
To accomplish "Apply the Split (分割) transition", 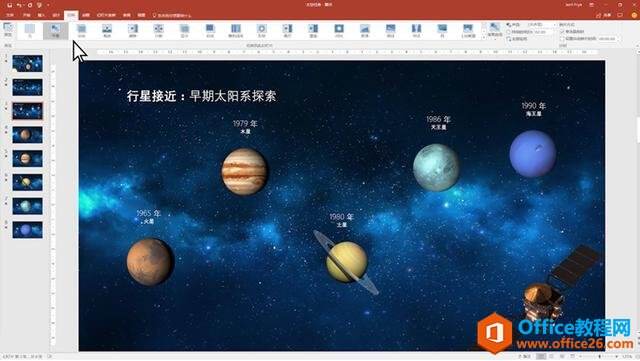I will coord(158,31).
